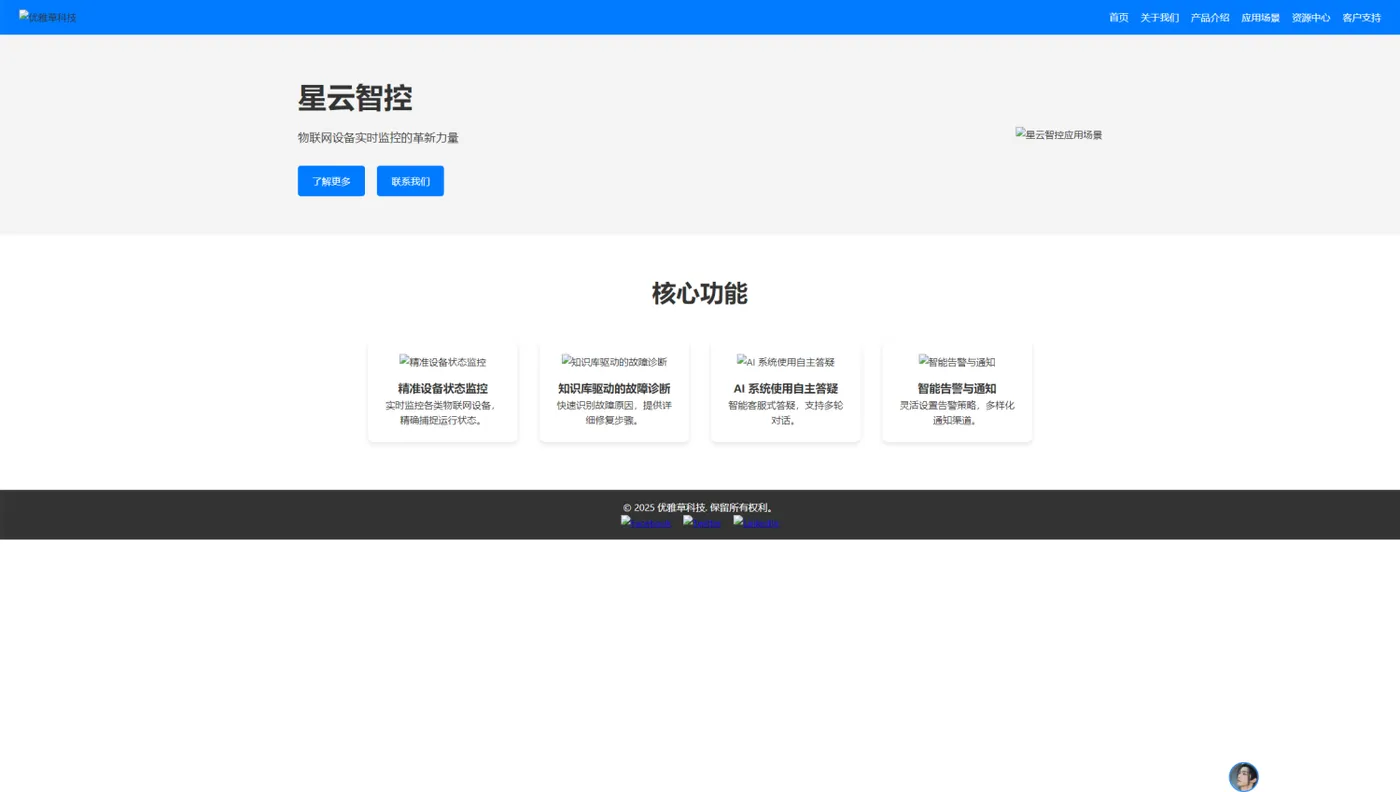Open 产品介绍 navigation item
1400x792 pixels.
(x=1210, y=18)
